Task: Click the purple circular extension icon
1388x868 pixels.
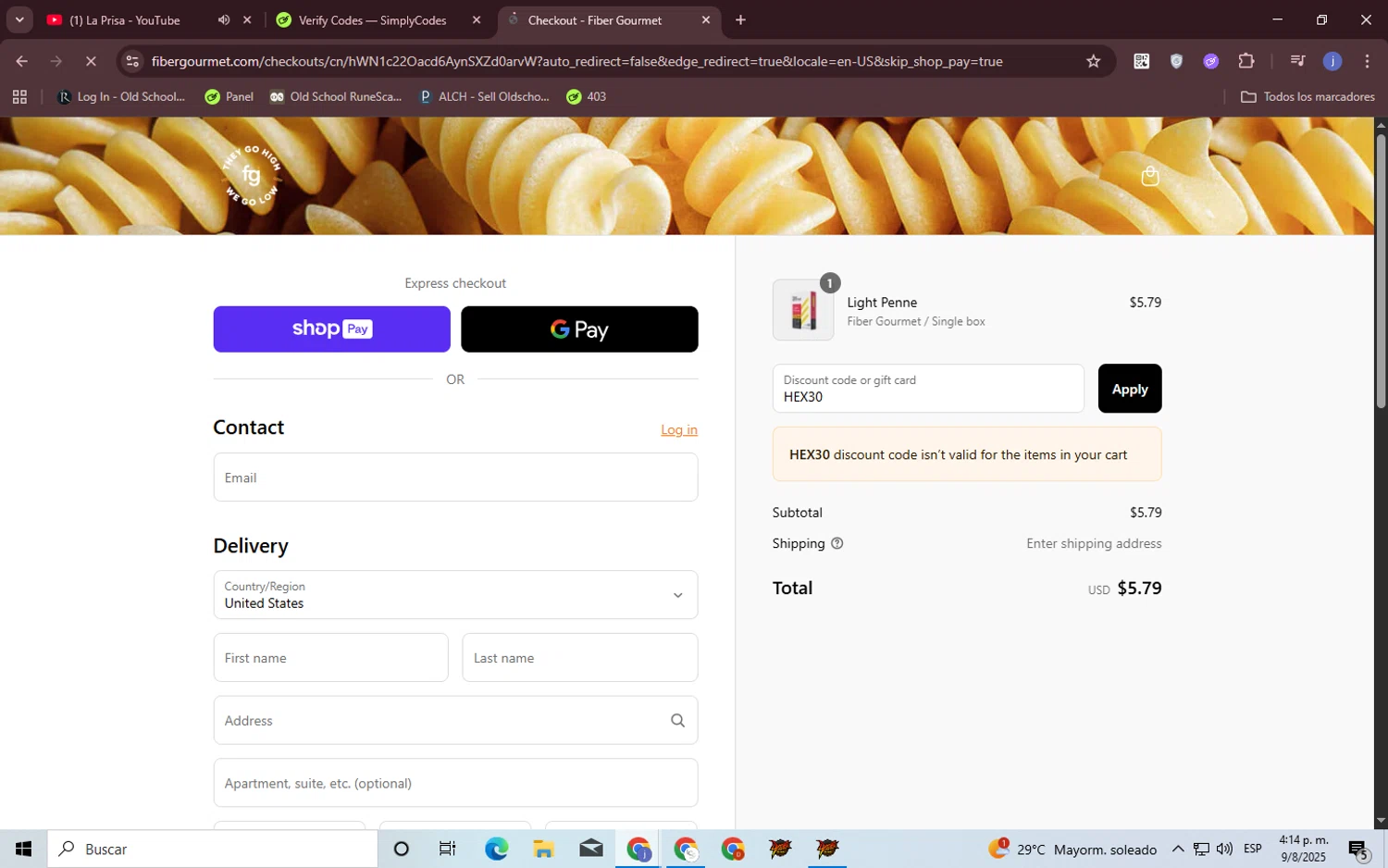Action: point(1211,61)
